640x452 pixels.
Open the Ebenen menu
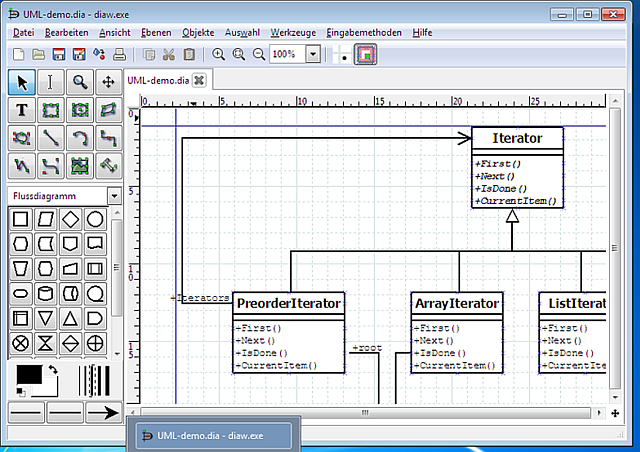point(155,33)
